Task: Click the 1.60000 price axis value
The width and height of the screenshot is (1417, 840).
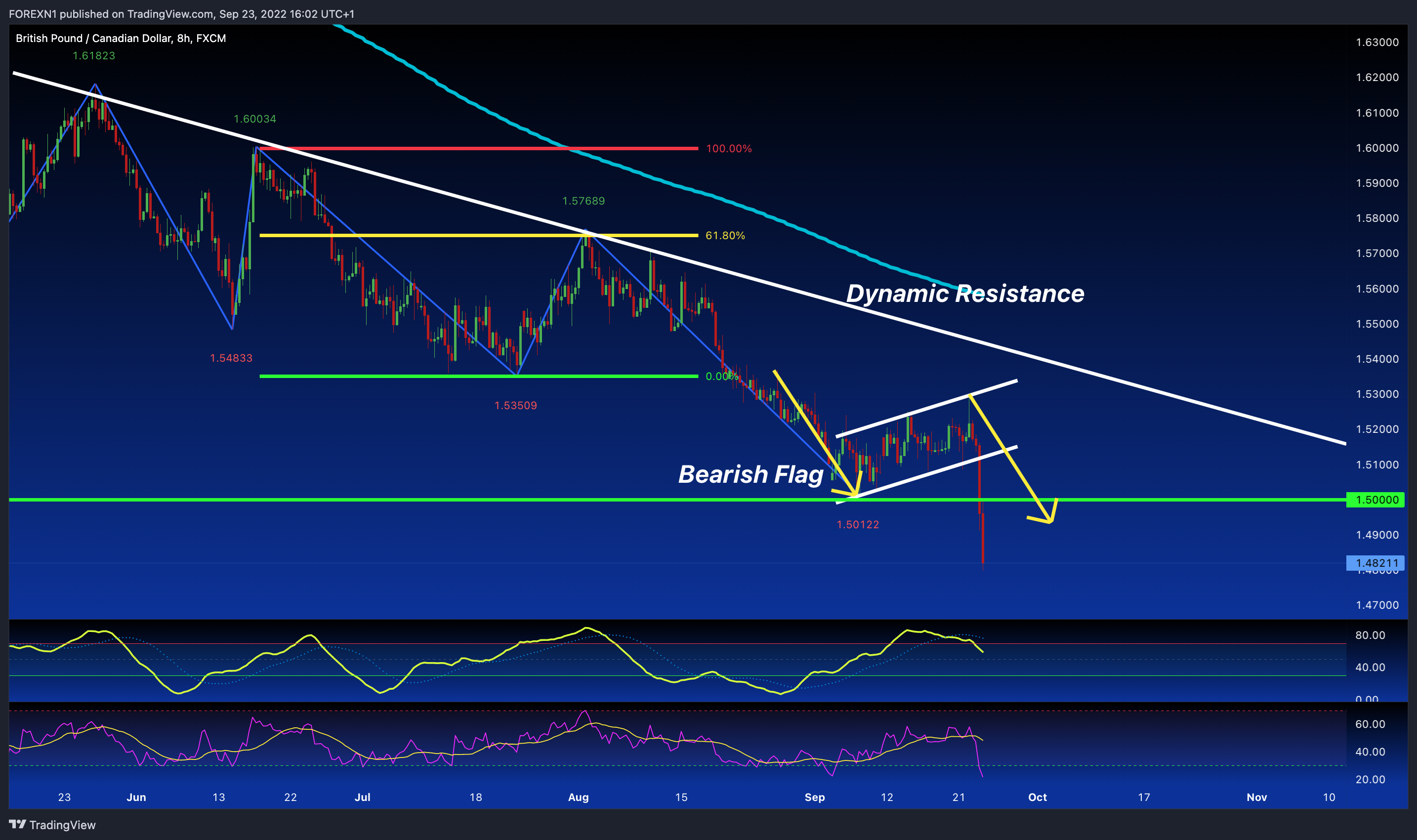Action: click(1377, 148)
